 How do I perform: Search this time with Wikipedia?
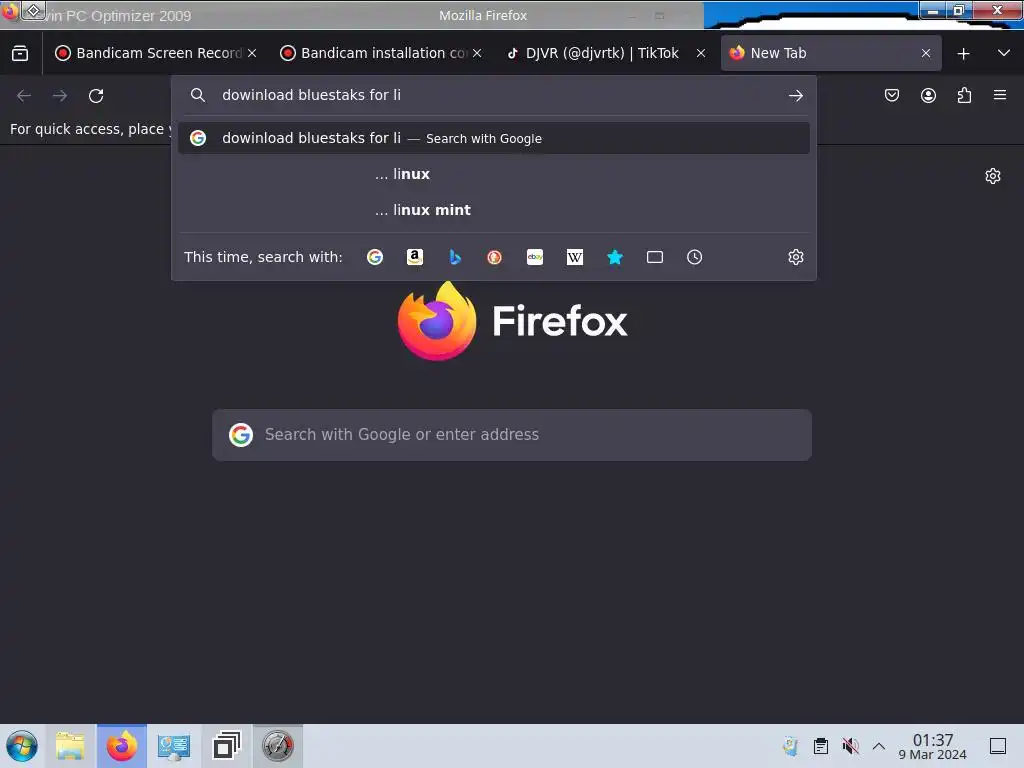click(x=575, y=257)
